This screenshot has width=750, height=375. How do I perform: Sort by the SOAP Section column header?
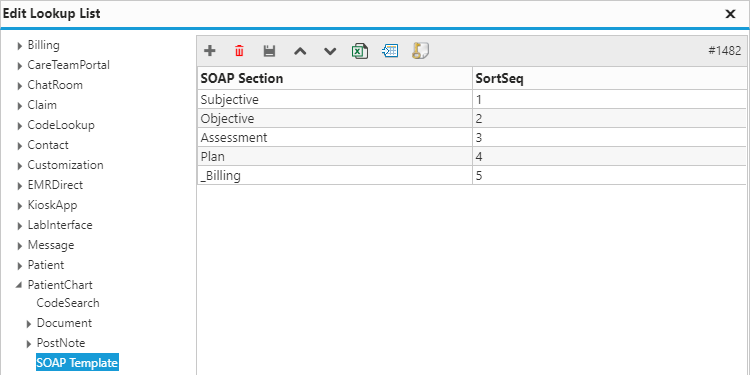coord(334,78)
